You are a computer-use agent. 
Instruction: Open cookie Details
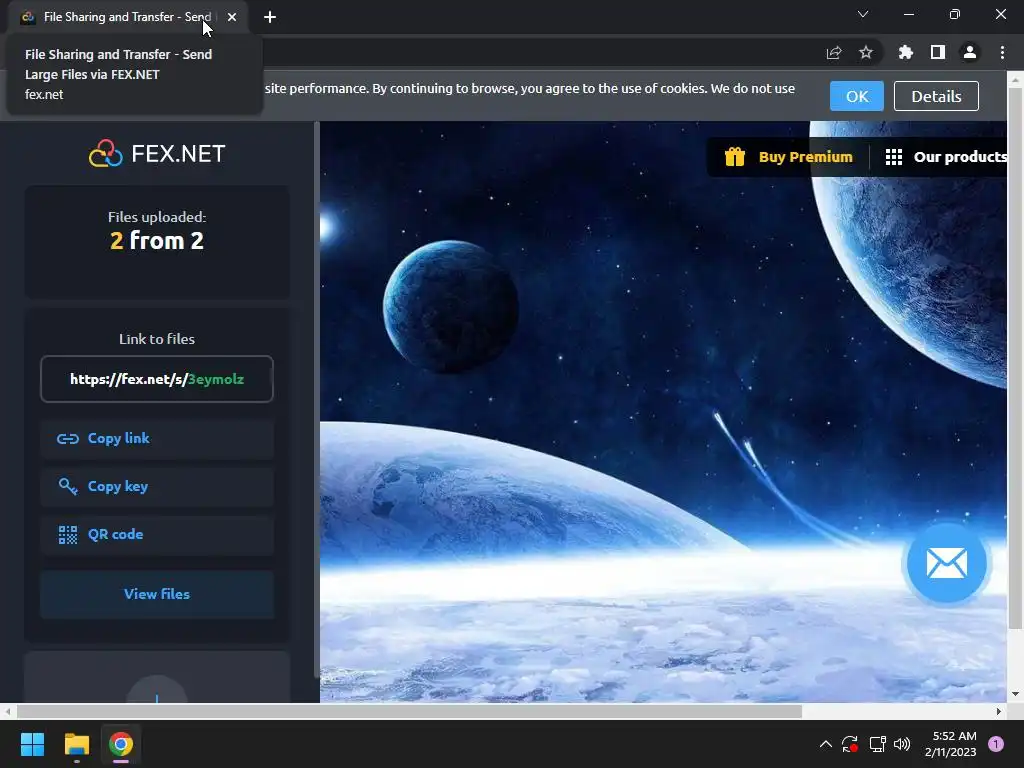coord(936,96)
